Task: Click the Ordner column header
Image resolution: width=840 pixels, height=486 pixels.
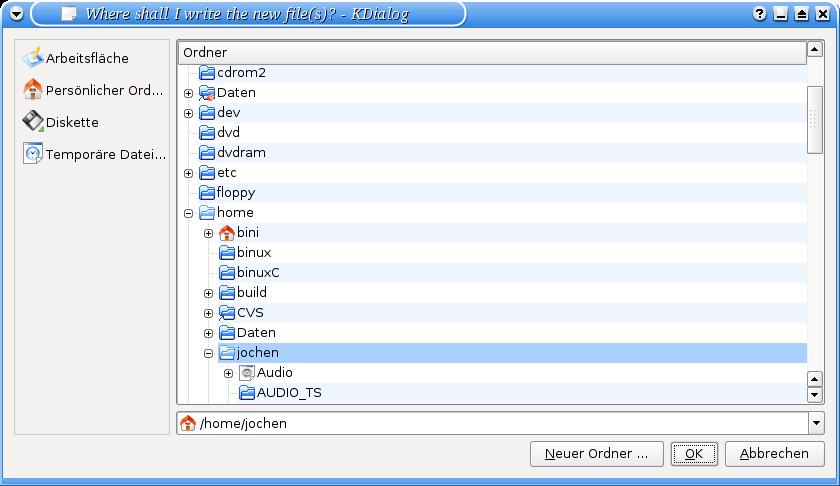Action: pyautogui.click(x=492, y=52)
